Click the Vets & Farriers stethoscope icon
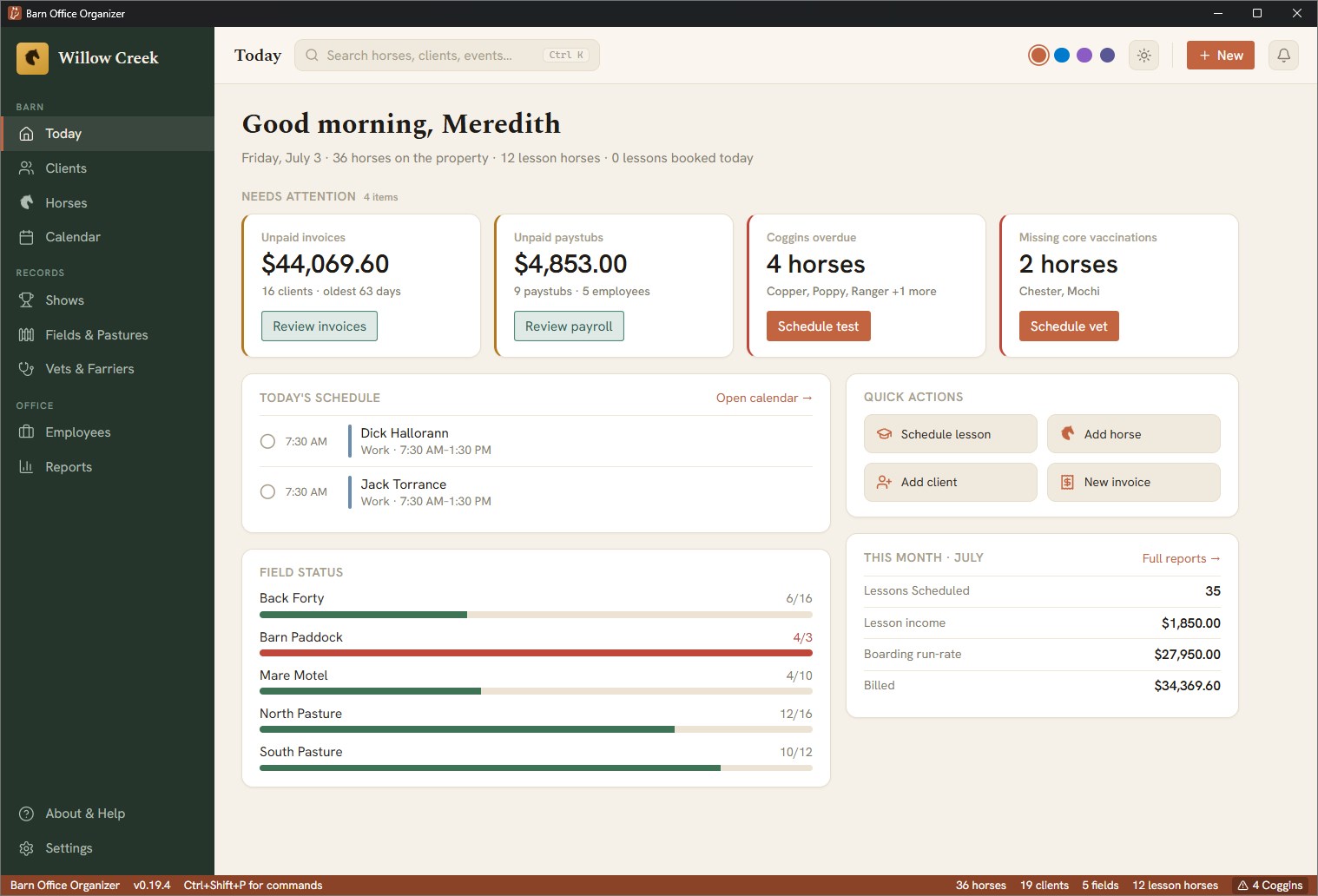The width and height of the screenshot is (1318, 896). tap(27, 369)
